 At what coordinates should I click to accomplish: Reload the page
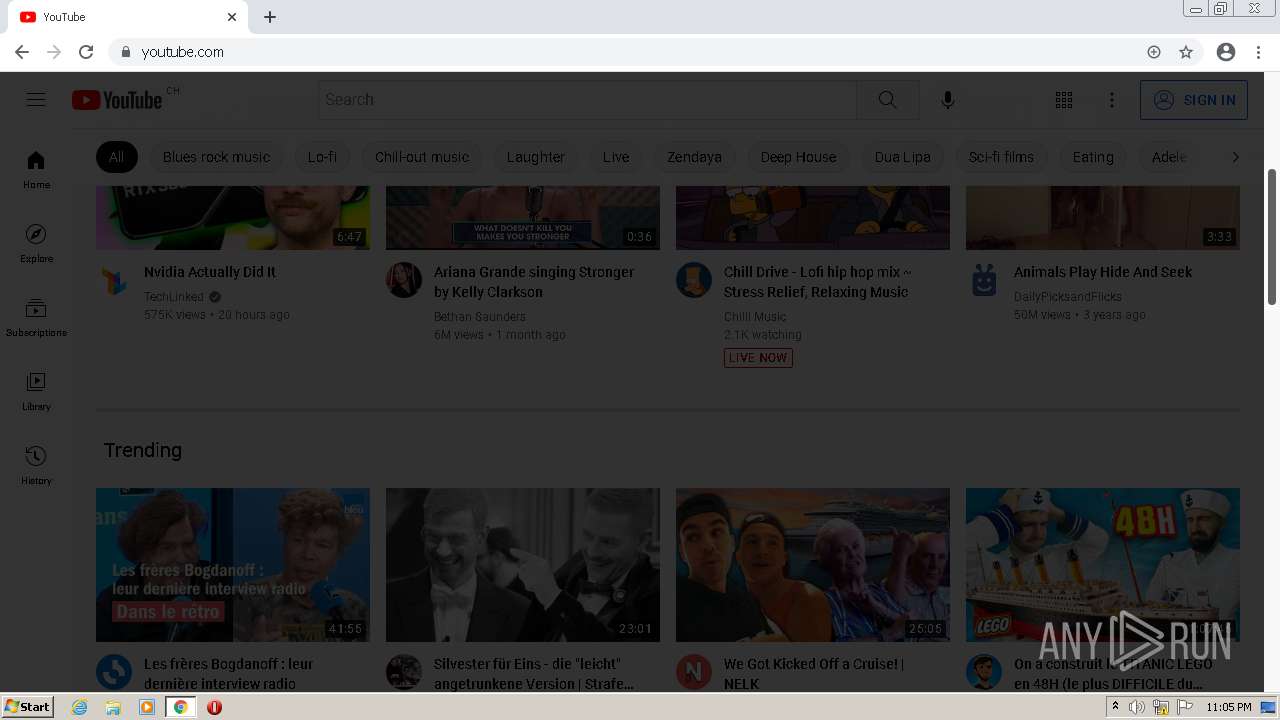pyautogui.click(x=86, y=52)
